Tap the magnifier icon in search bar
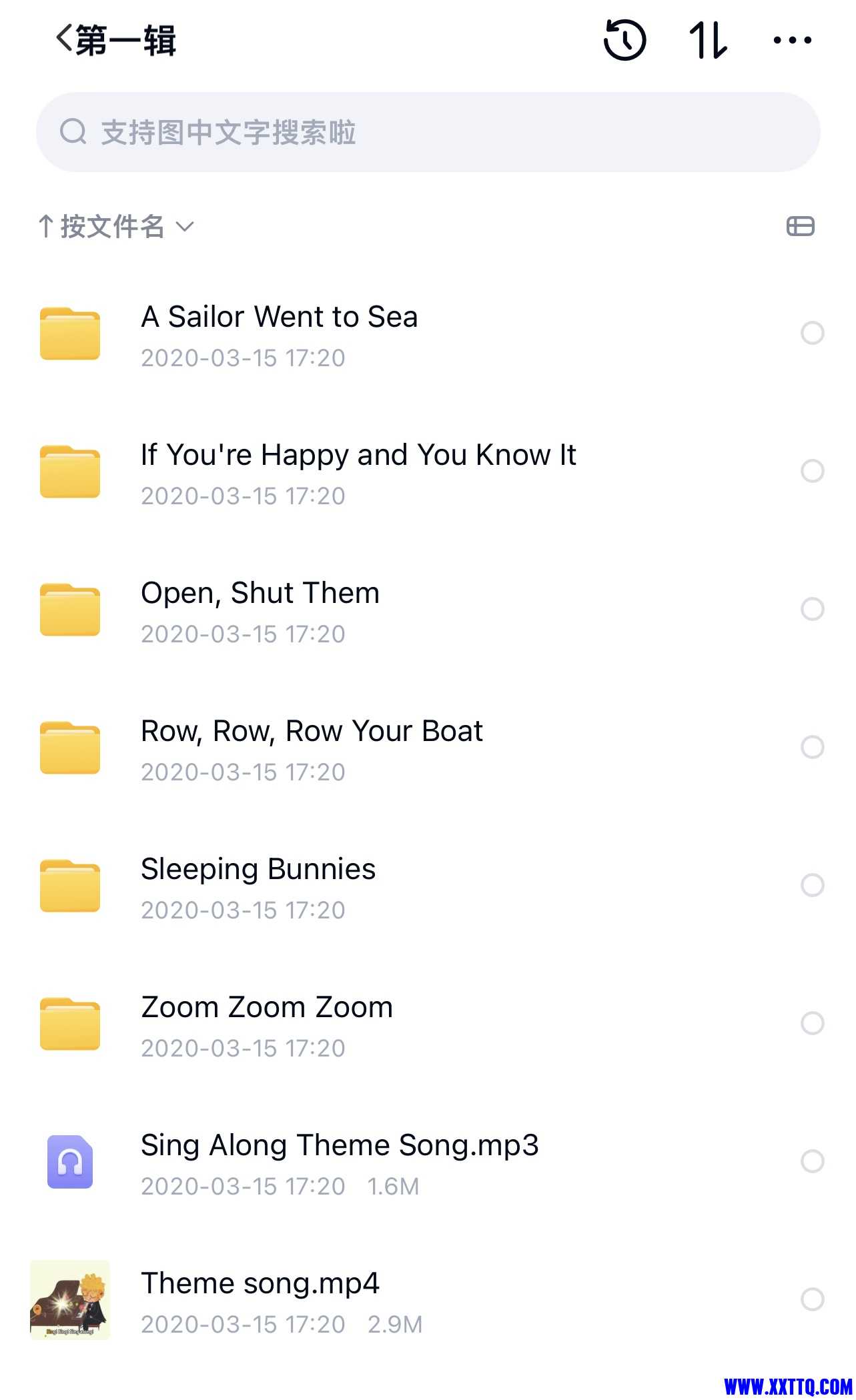Viewport: 856px width, 1400px height. (x=73, y=131)
